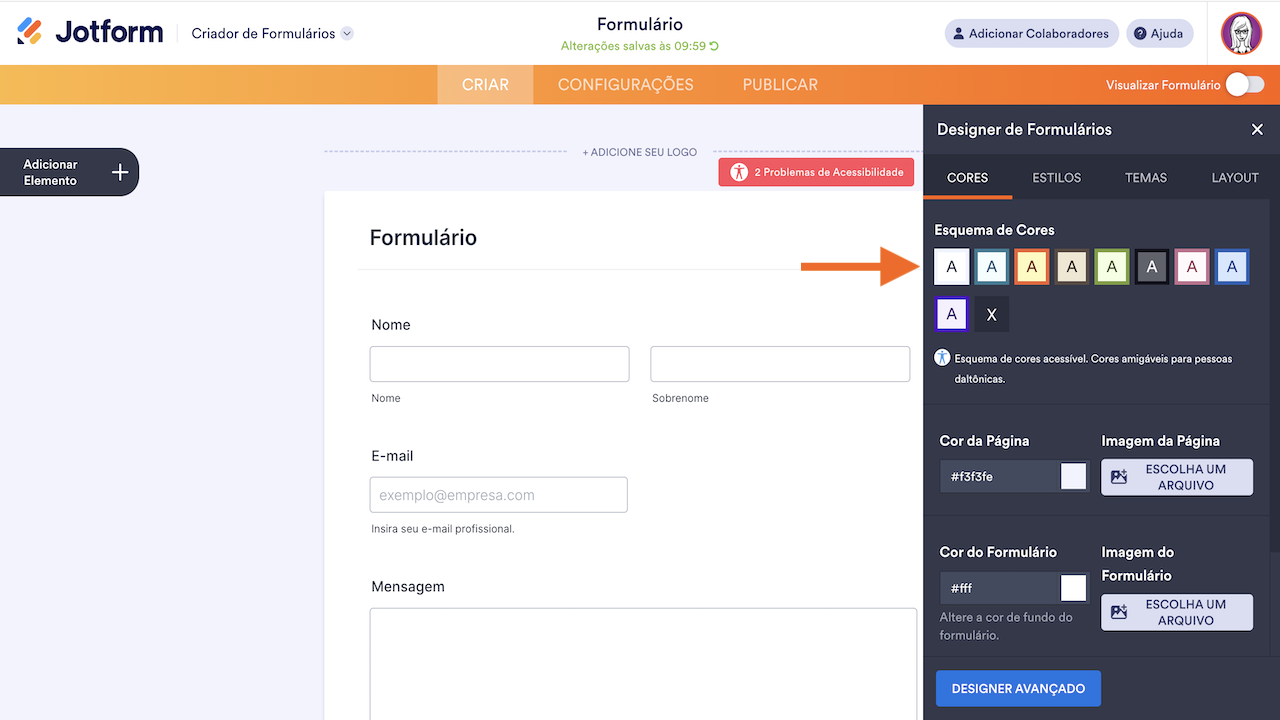Close the Designer de Formulários panel

pos(1257,129)
